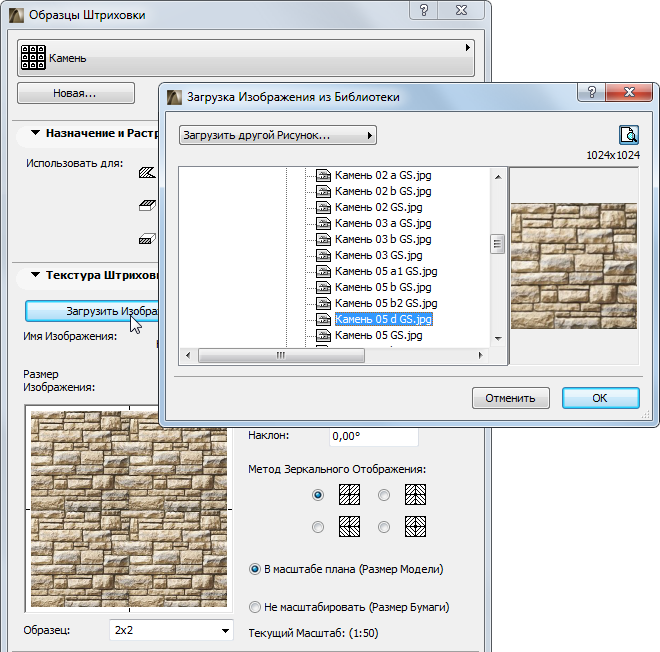The width and height of the screenshot is (660, 652).
Task: Click file icon of Камень 03 b GS.jpg
Action: click(x=323, y=239)
